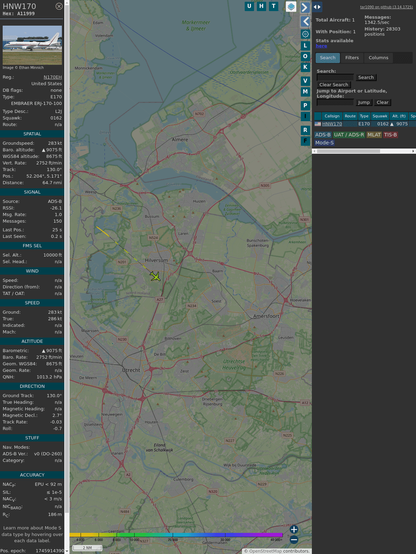Click the H button in map header

click(261, 6)
